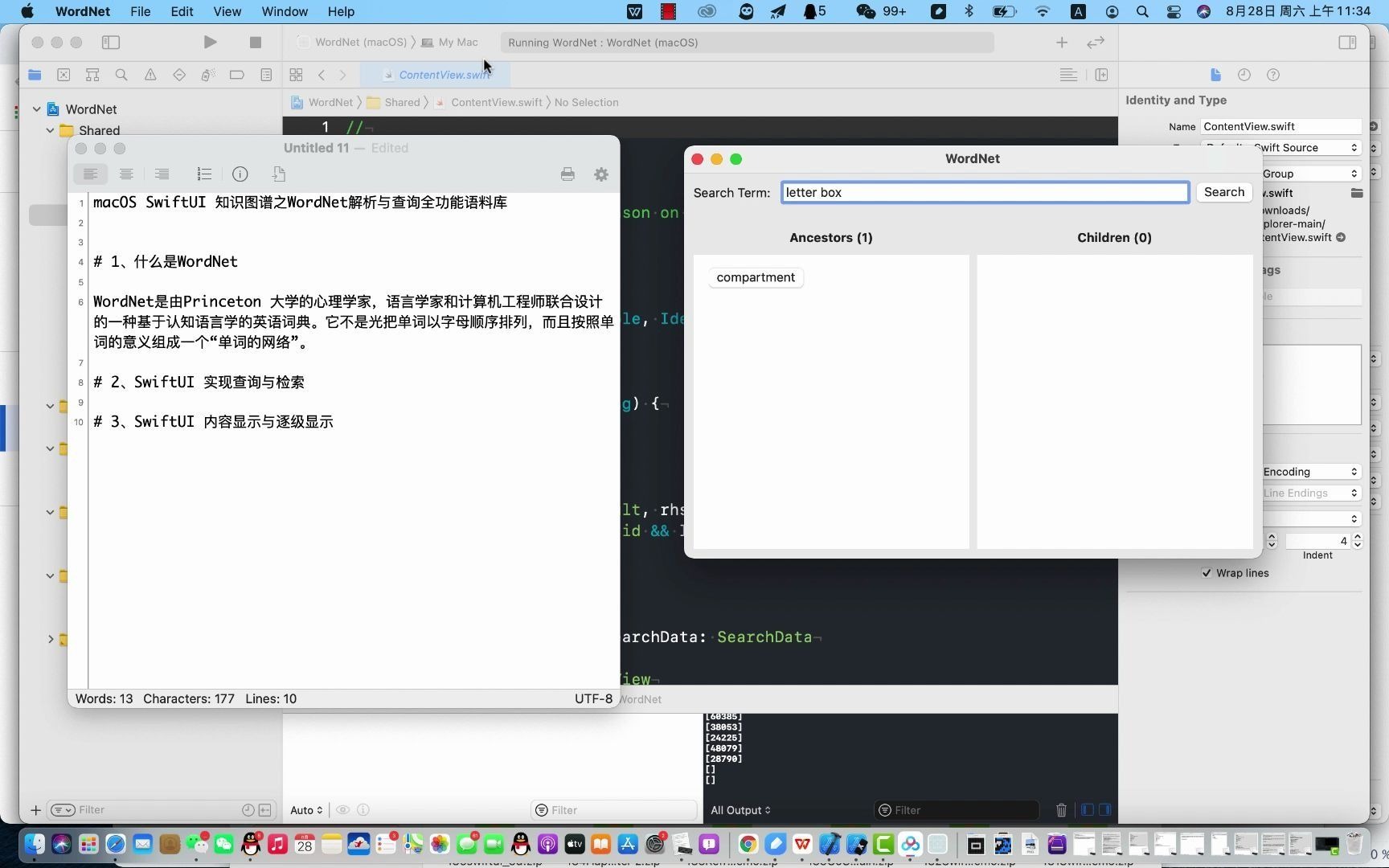Image resolution: width=1389 pixels, height=868 pixels.
Task: Open TextEdit print dialog via printer icon
Action: tap(567, 174)
